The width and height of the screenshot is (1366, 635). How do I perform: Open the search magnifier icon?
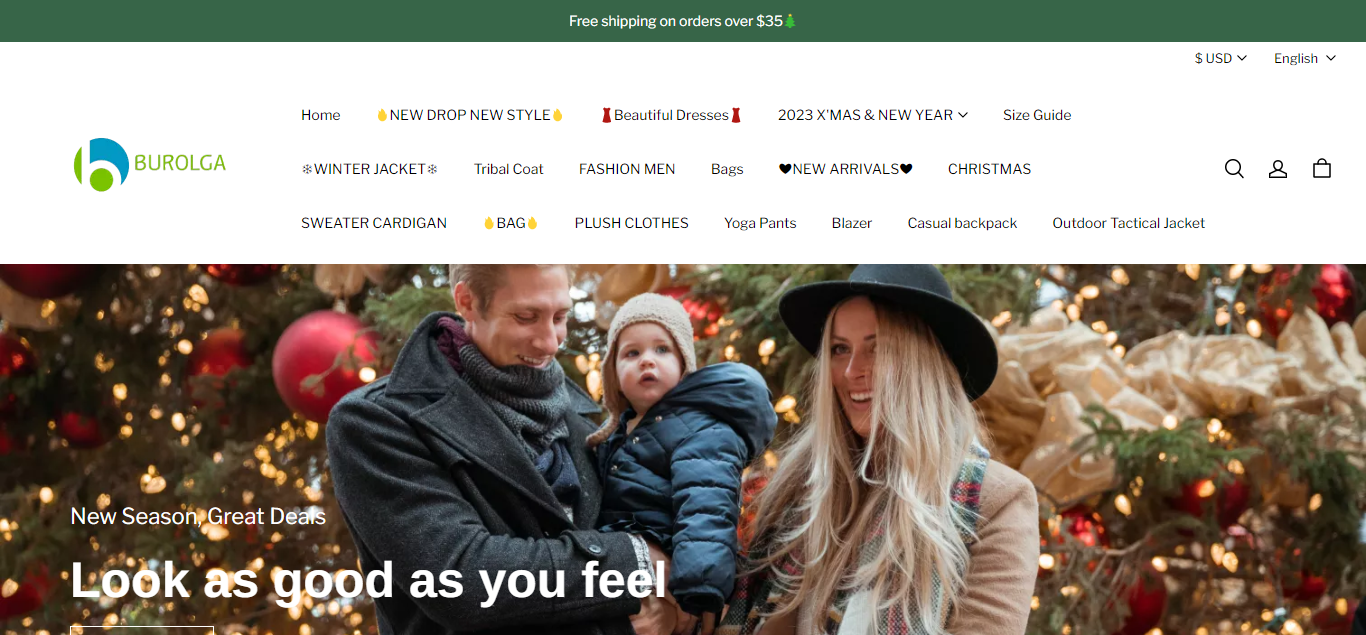1234,169
